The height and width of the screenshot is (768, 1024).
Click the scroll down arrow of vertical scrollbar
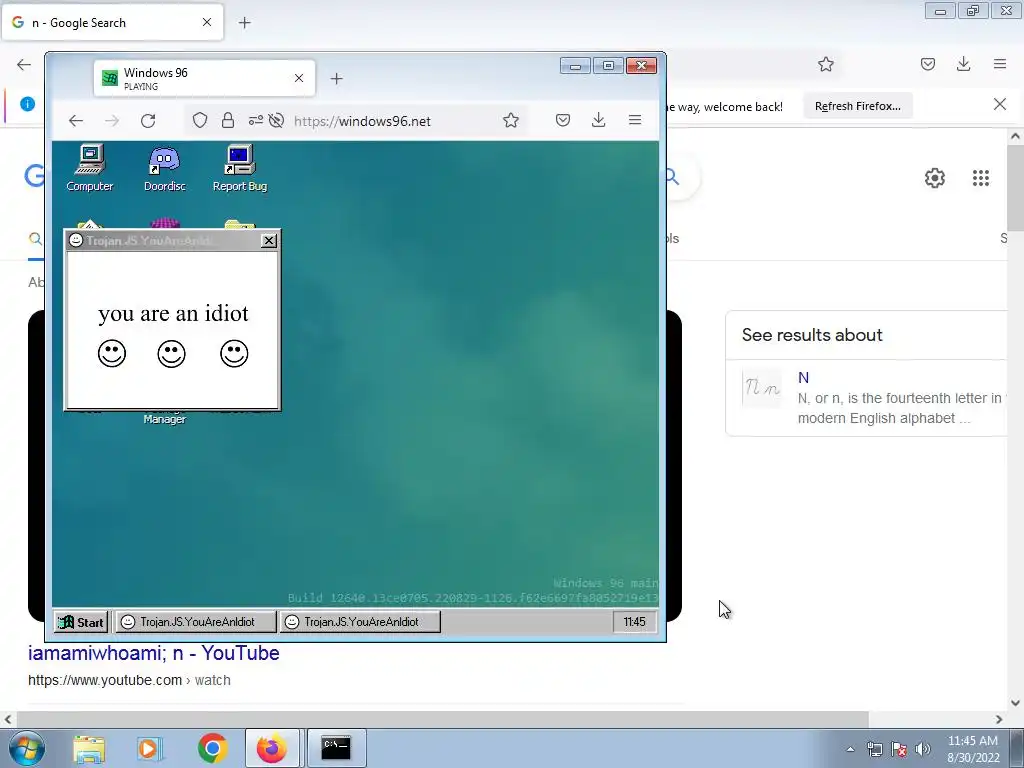pyautogui.click(x=1015, y=703)
